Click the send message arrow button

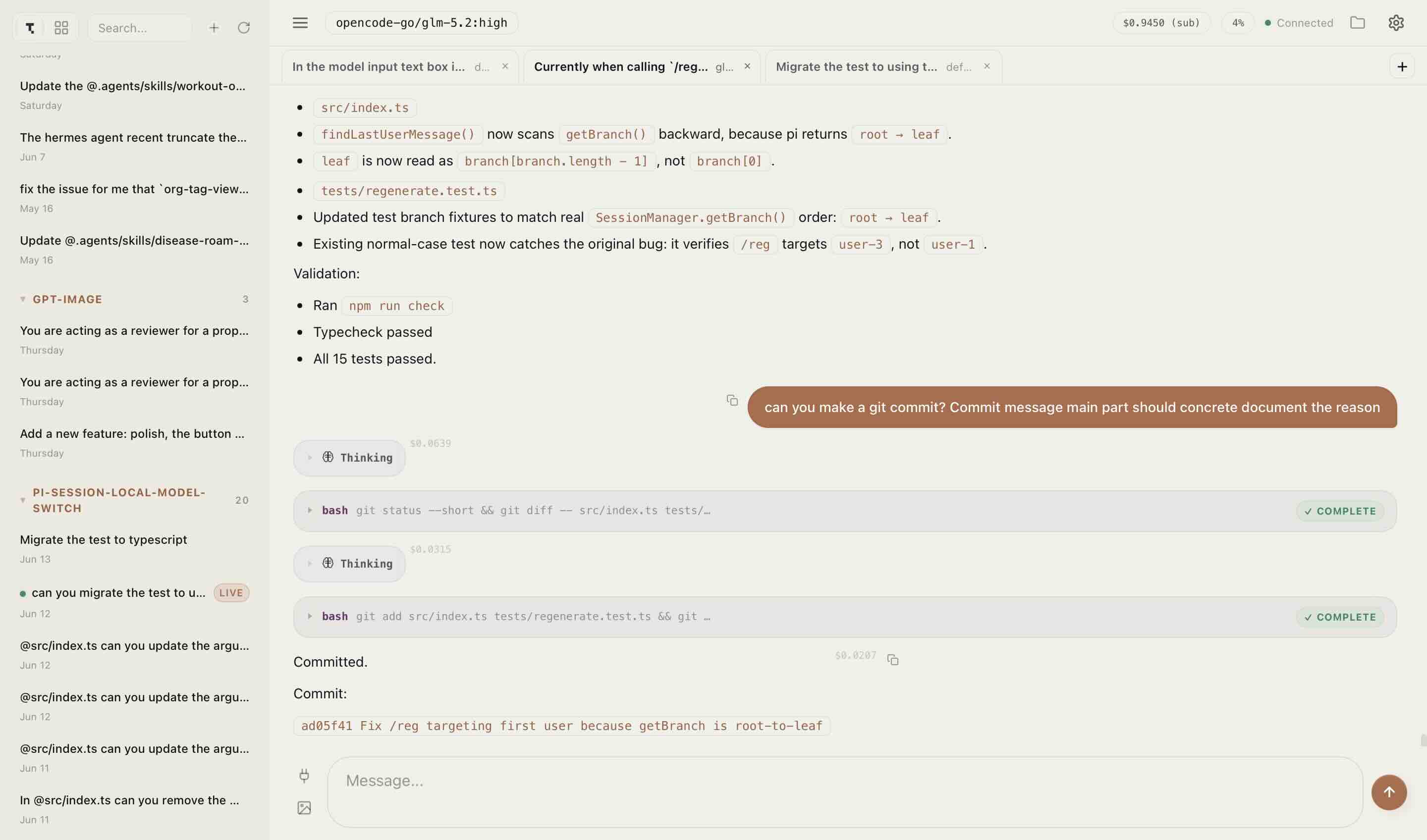pyautogui.click(x=1388, y=792)
